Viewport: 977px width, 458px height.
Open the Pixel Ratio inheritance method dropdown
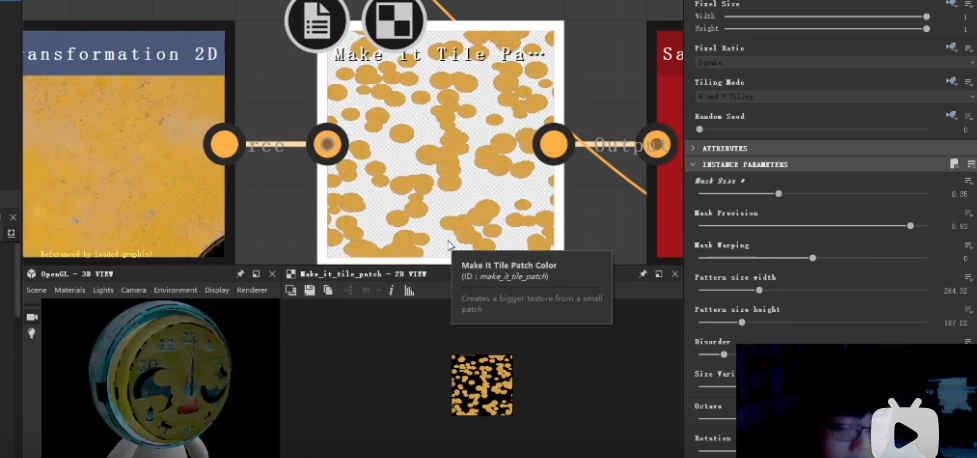tap(951, 47)
